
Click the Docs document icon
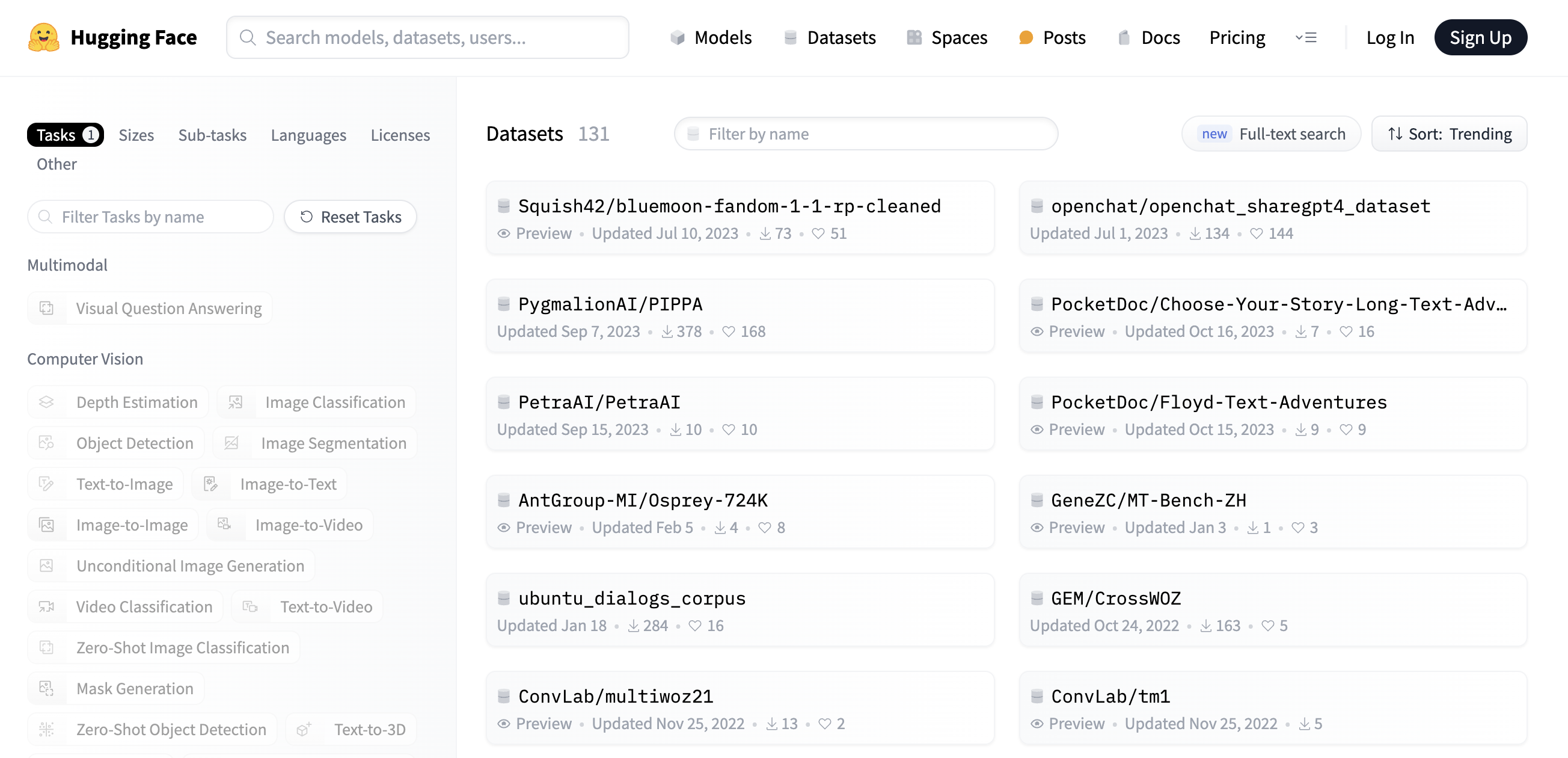1124,38
